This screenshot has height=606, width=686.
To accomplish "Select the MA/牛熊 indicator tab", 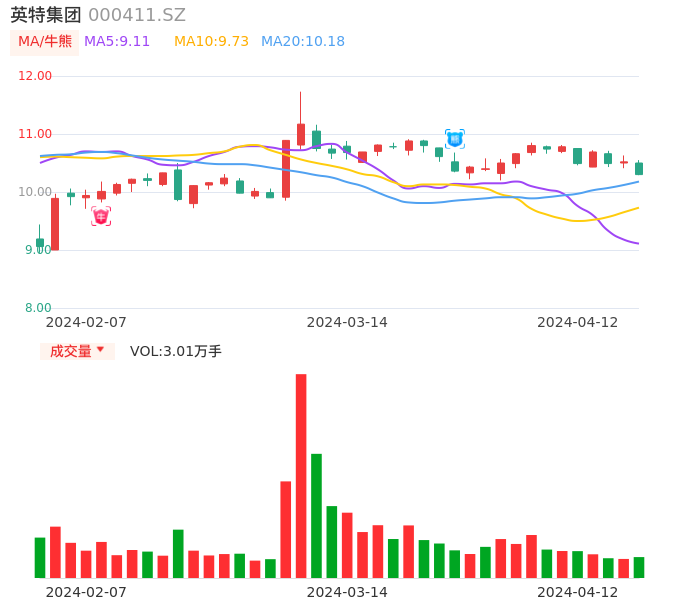I will click(x=45, y=41).
